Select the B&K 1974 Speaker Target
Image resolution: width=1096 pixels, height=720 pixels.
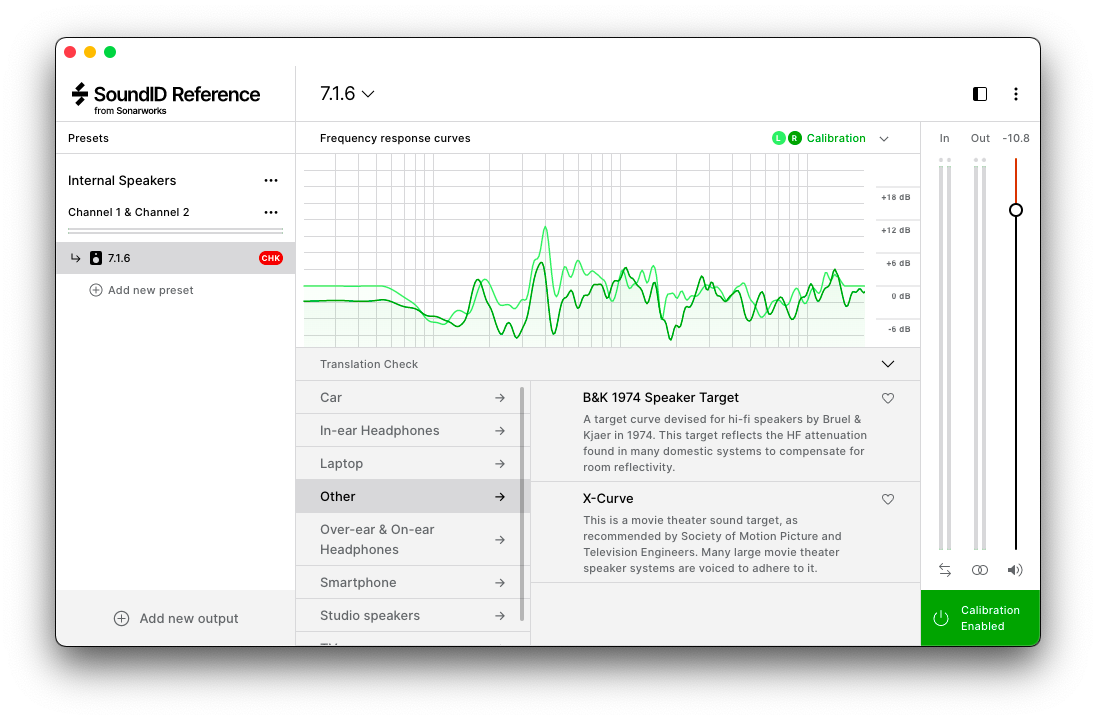[x=726, y=431]
